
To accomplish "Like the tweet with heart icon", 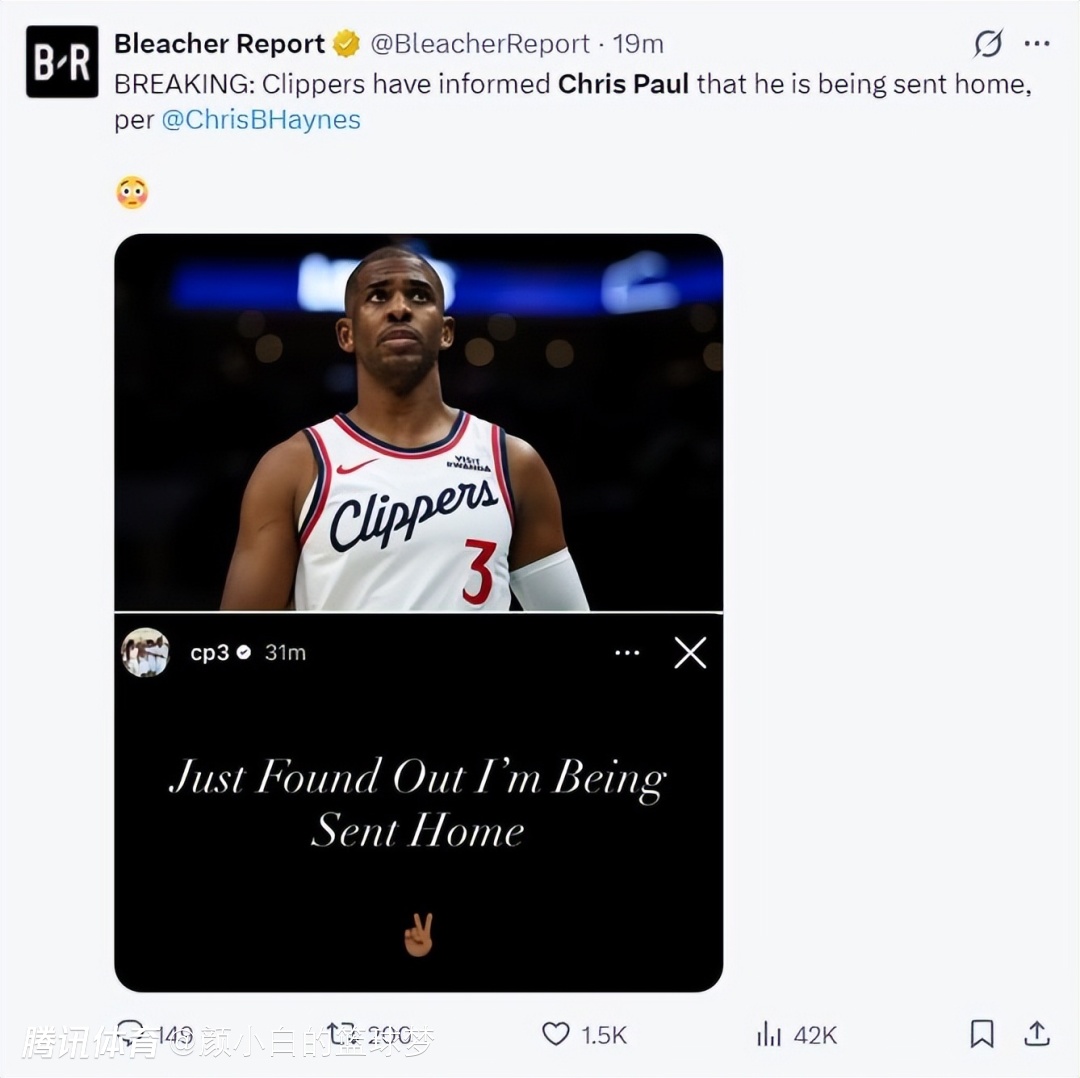I will tap(555, 1034).
